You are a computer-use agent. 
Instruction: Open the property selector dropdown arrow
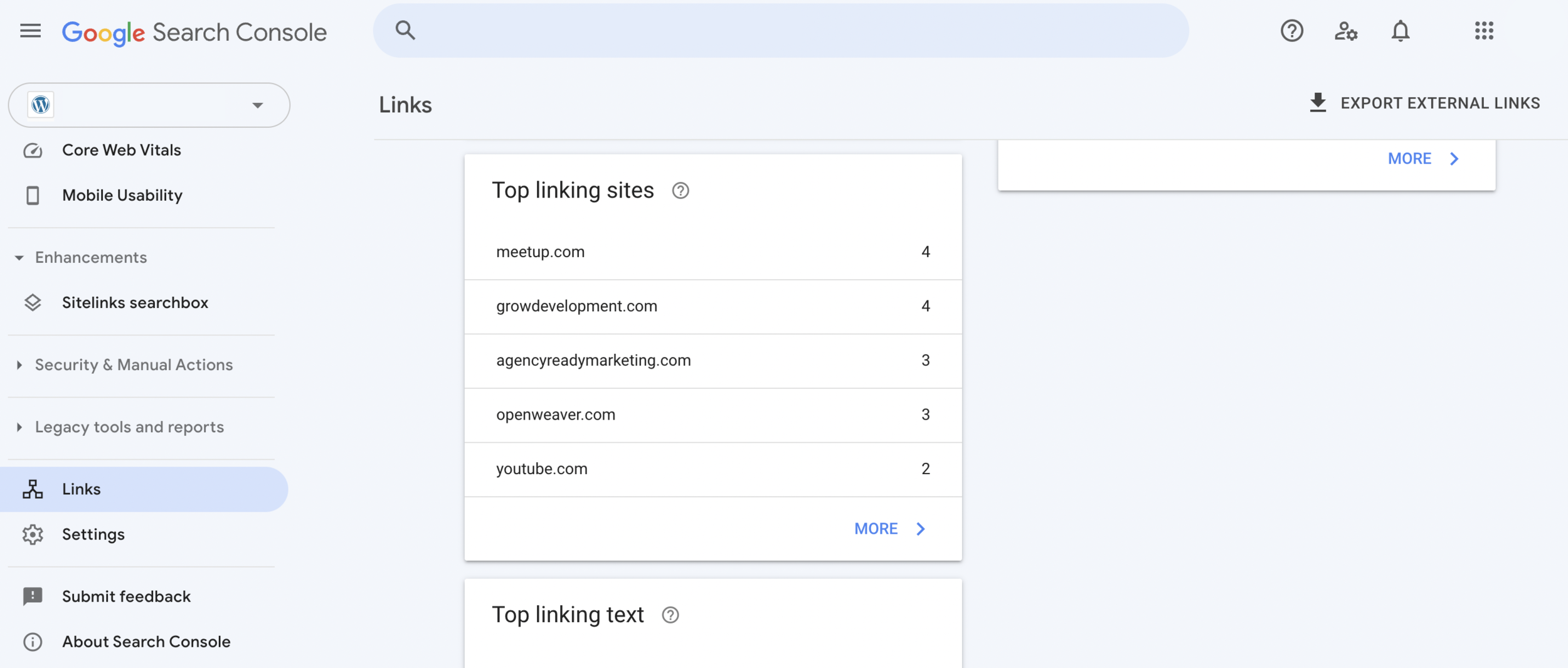[x=257, y=105]
